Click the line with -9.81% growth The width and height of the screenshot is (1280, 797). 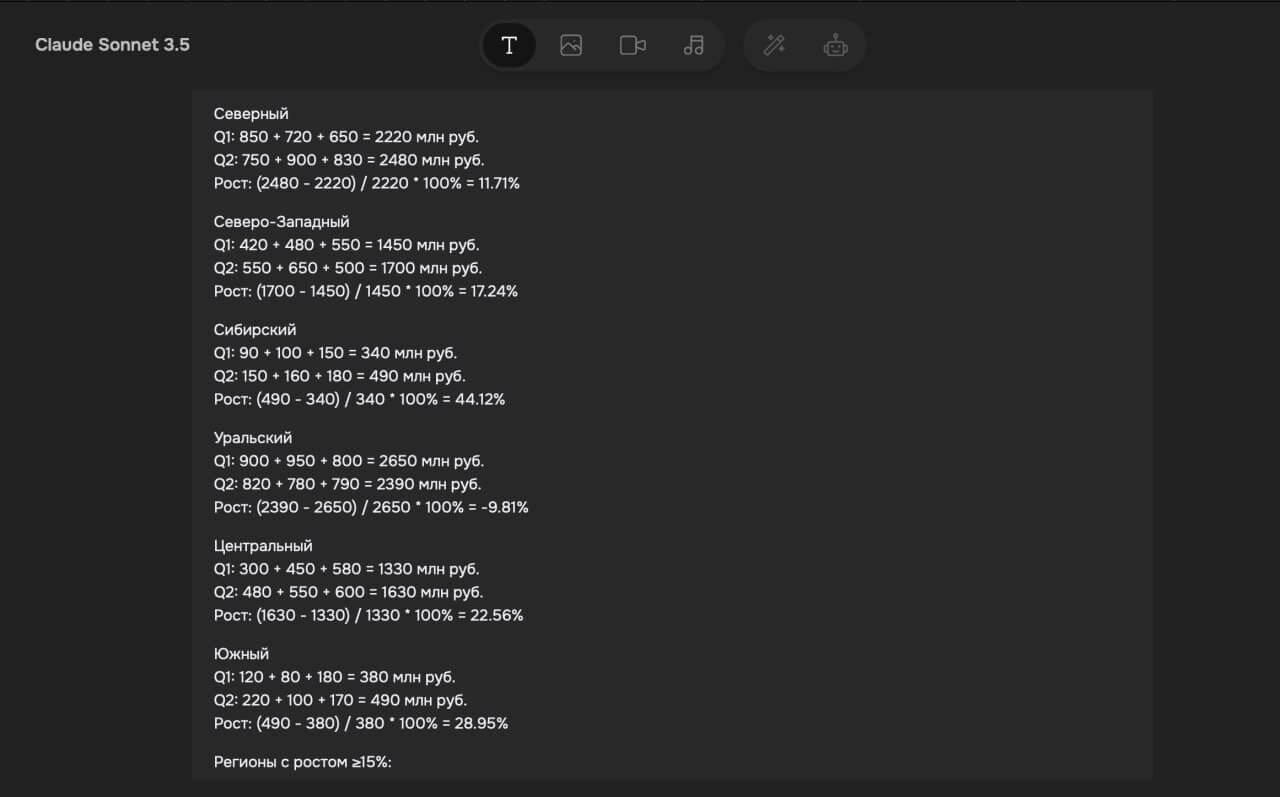371,507
